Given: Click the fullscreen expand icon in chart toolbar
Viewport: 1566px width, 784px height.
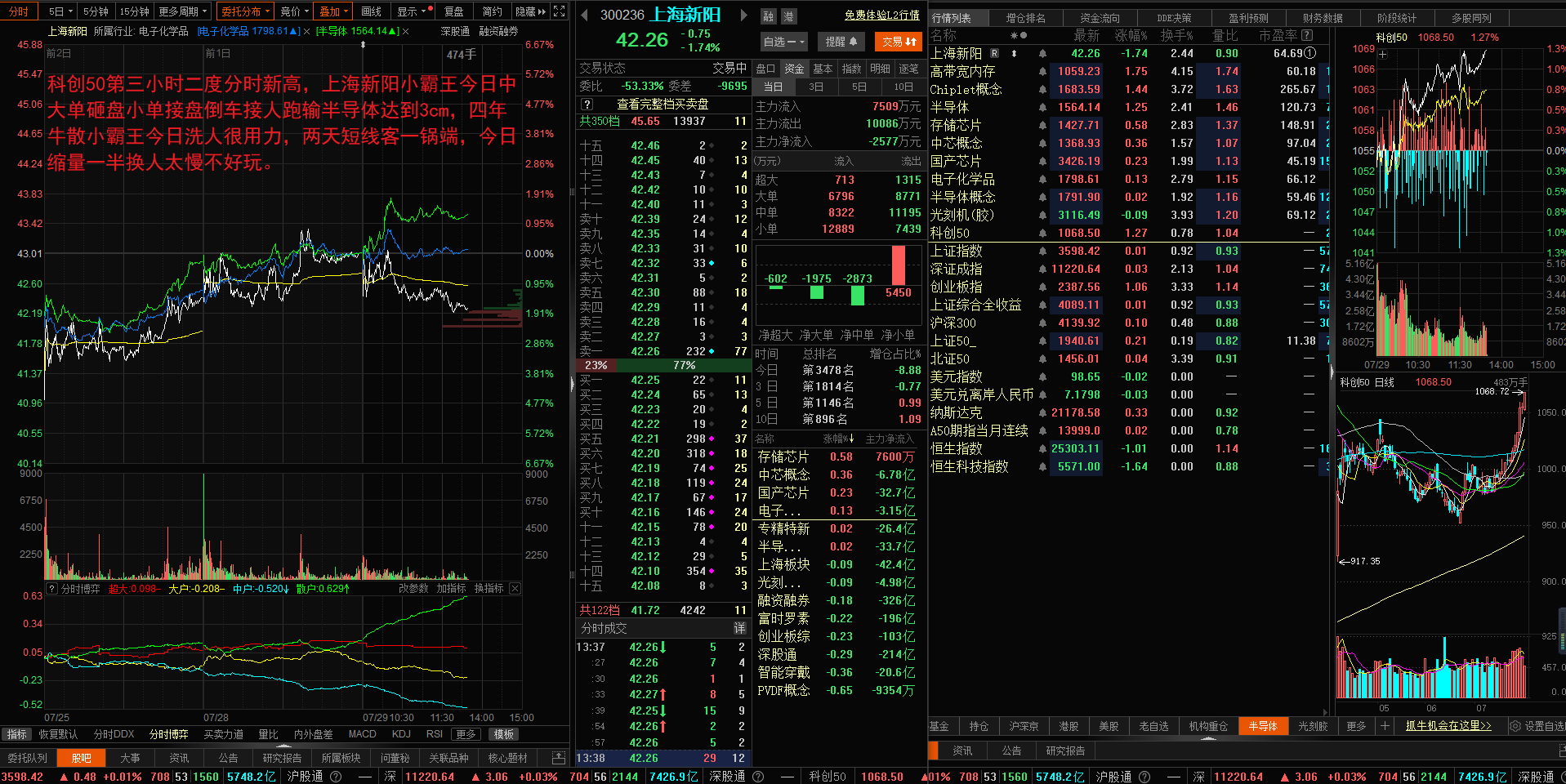Looking at the screenshot, I should click(x=559, y=11).
